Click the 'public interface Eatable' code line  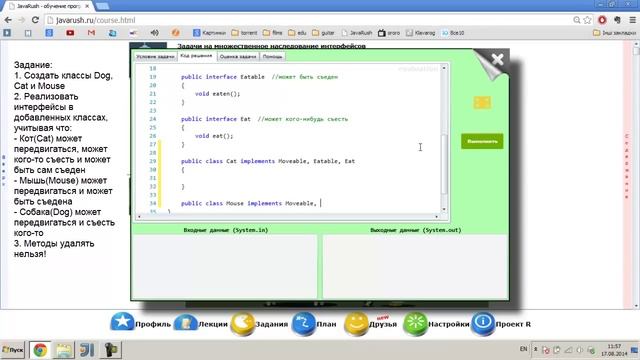pyautogui.click(x=260, y=77)
